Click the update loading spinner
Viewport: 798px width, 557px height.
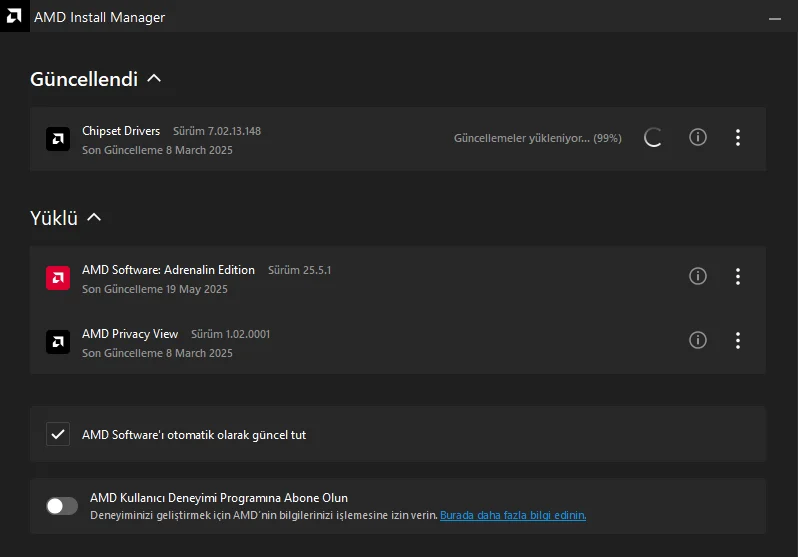pos(653,138)
